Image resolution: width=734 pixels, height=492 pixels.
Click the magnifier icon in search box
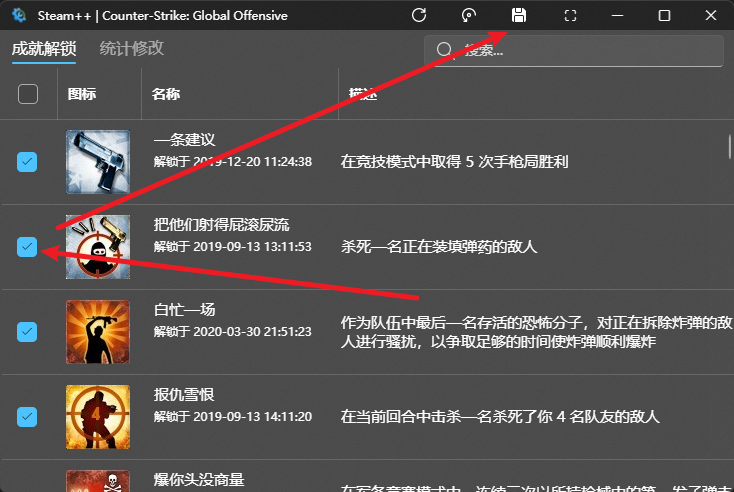pyautogui.click(x=444, y=50)
